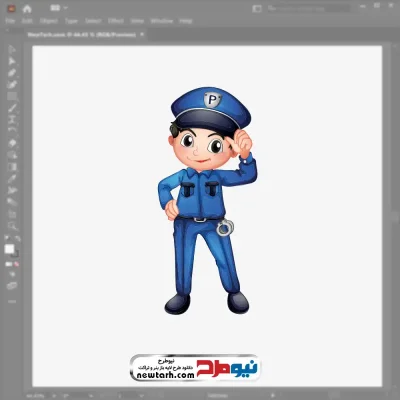
Task: Select the Rectangle shape tool
Action: pos(12,97)
